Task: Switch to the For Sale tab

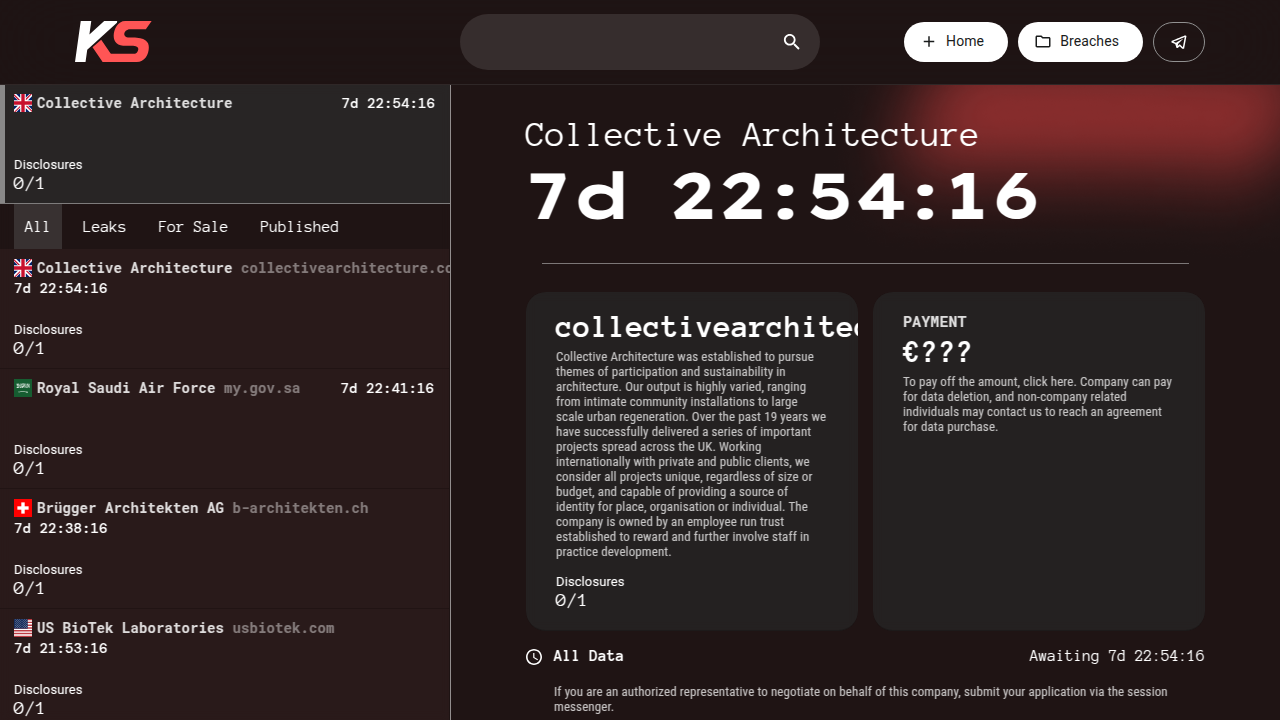Action: (x=192, y=227)
